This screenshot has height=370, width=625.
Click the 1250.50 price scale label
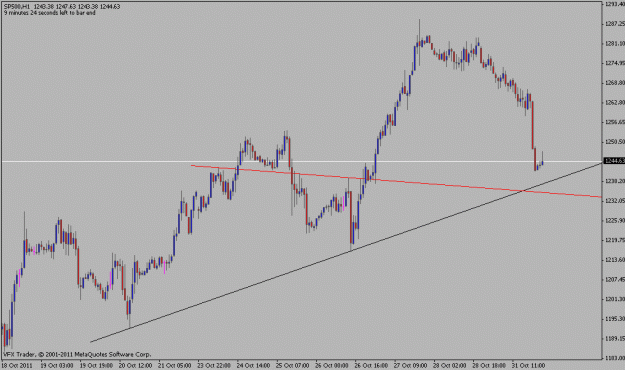pos(615,142)
